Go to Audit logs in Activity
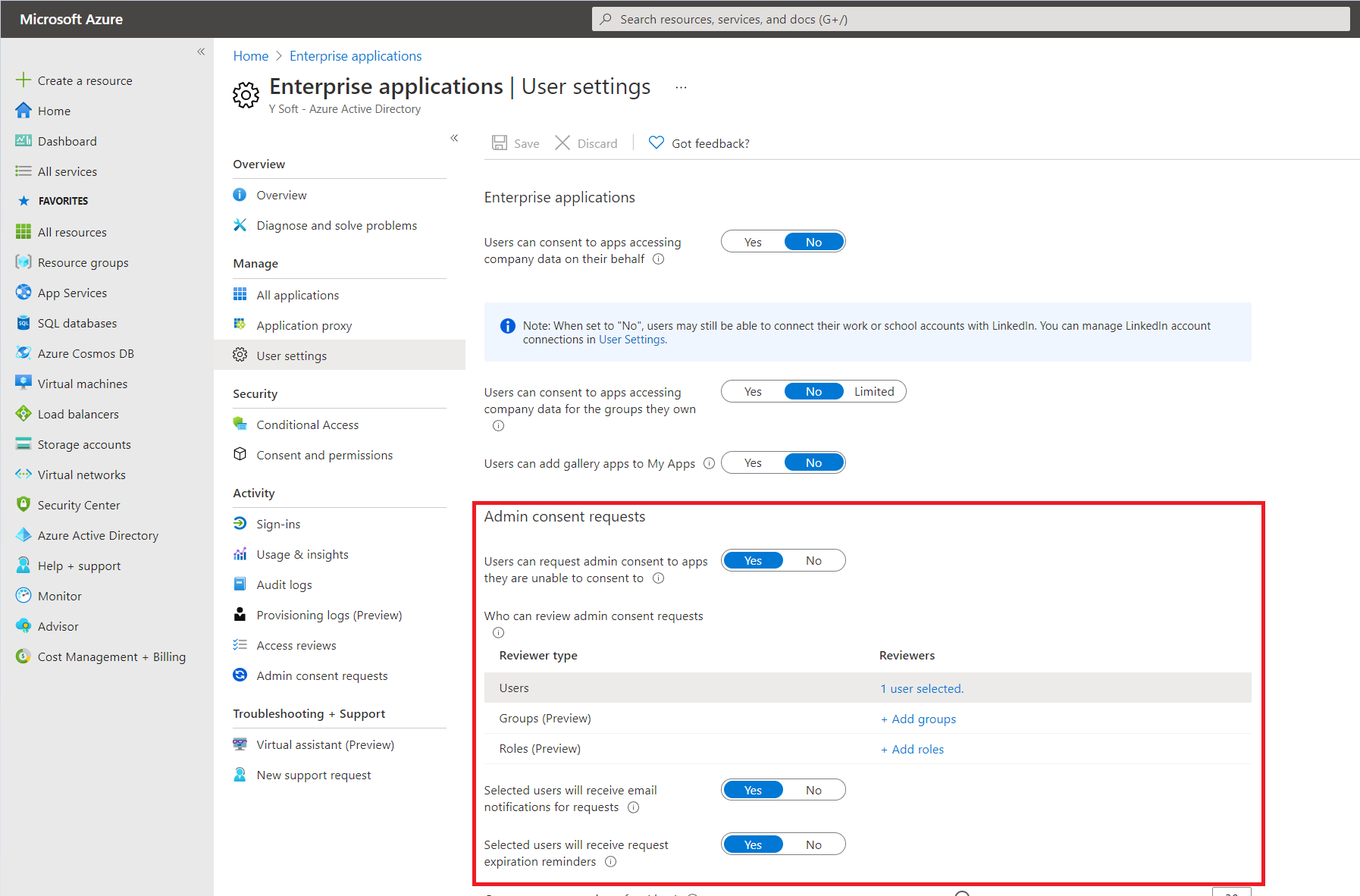Screen dimensions: 1360x896 point(284,584)
